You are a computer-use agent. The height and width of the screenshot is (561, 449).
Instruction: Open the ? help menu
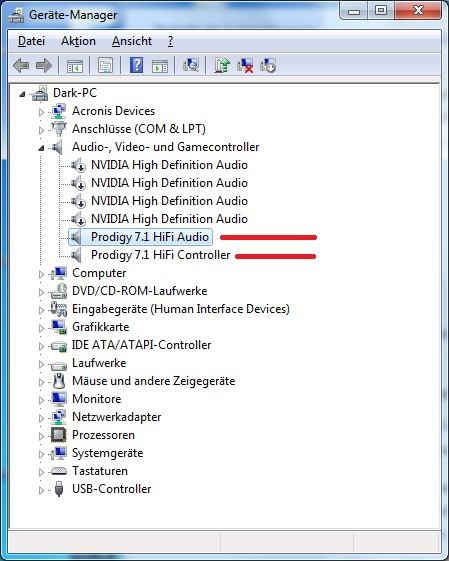pyautogui.click(x=170, y=41)
